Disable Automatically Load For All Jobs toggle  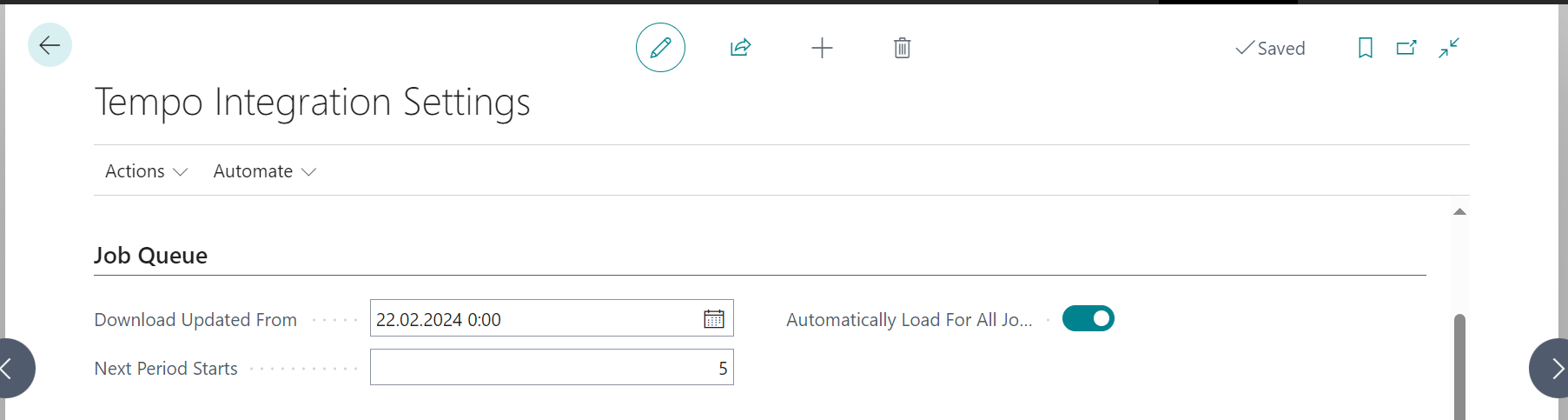[x=1088, y=319]
